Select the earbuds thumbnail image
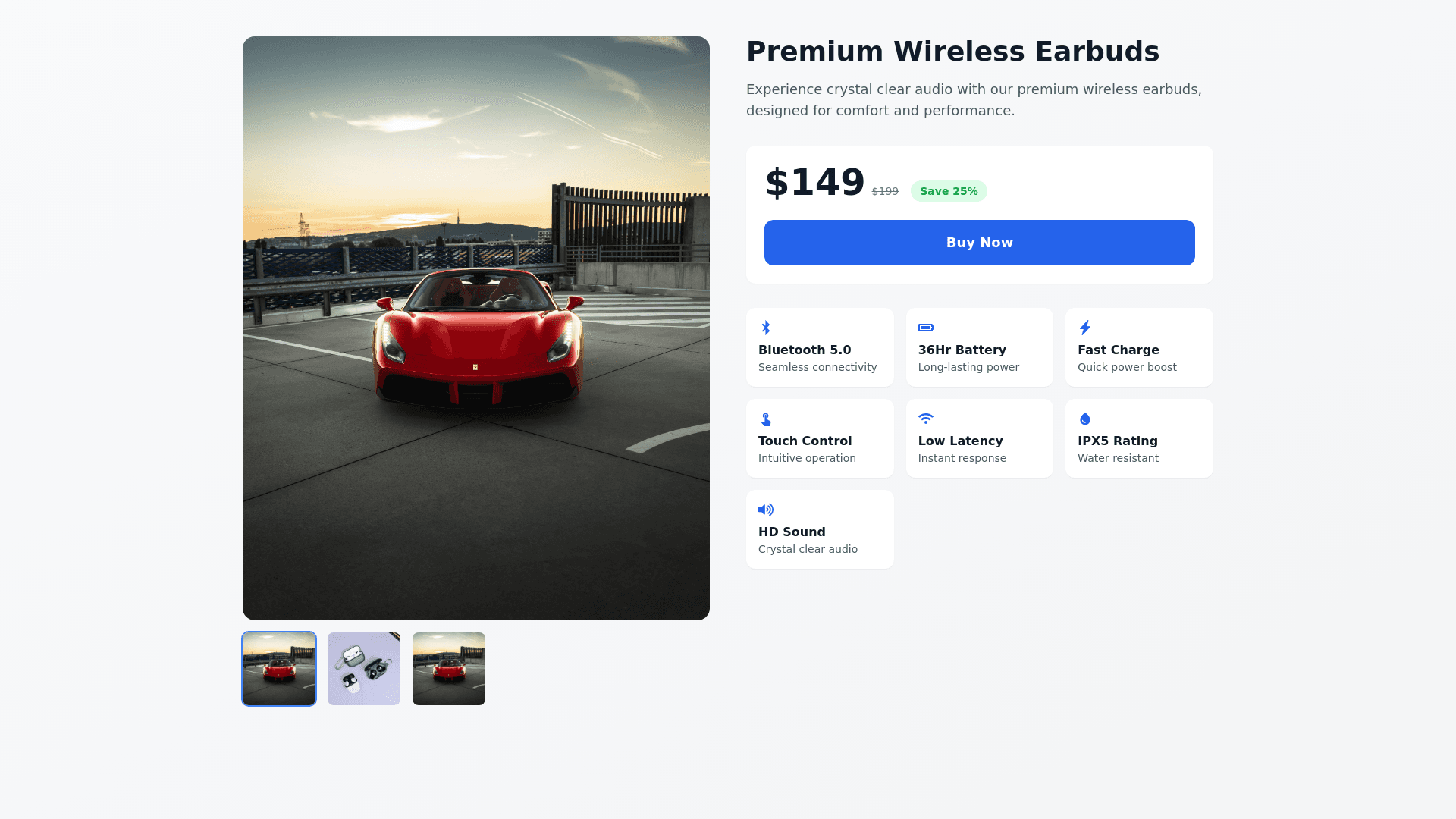This screenshot has height=819, width=1456. 364,669
